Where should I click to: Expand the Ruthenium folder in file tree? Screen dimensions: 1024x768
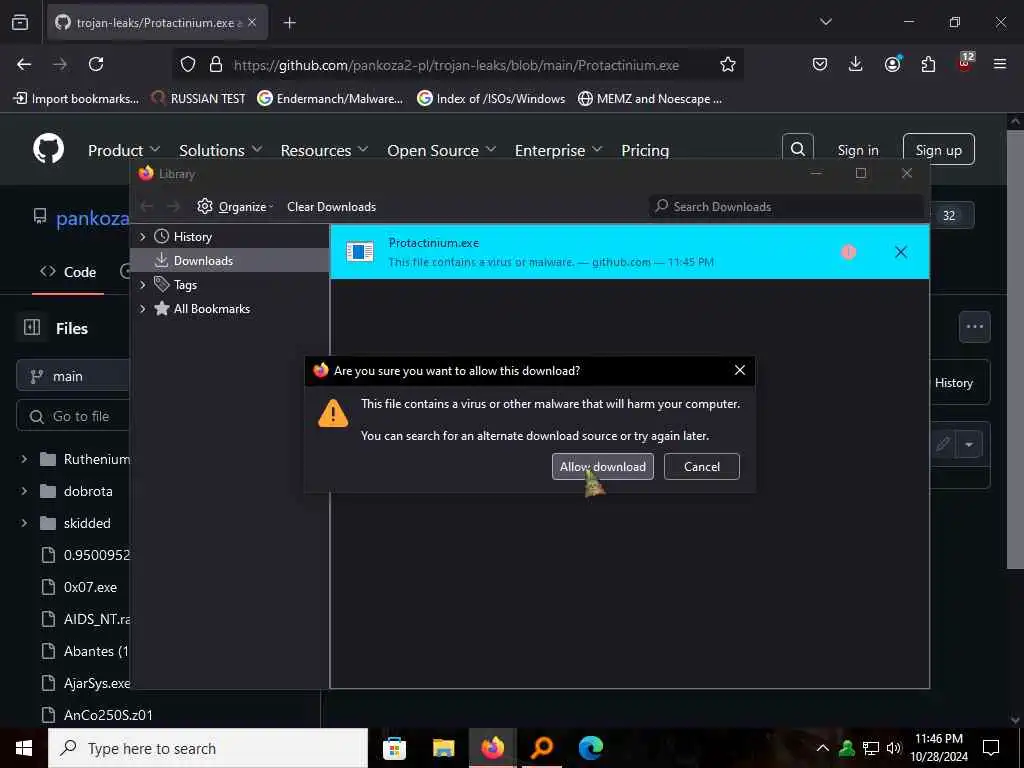click(24, 459)
